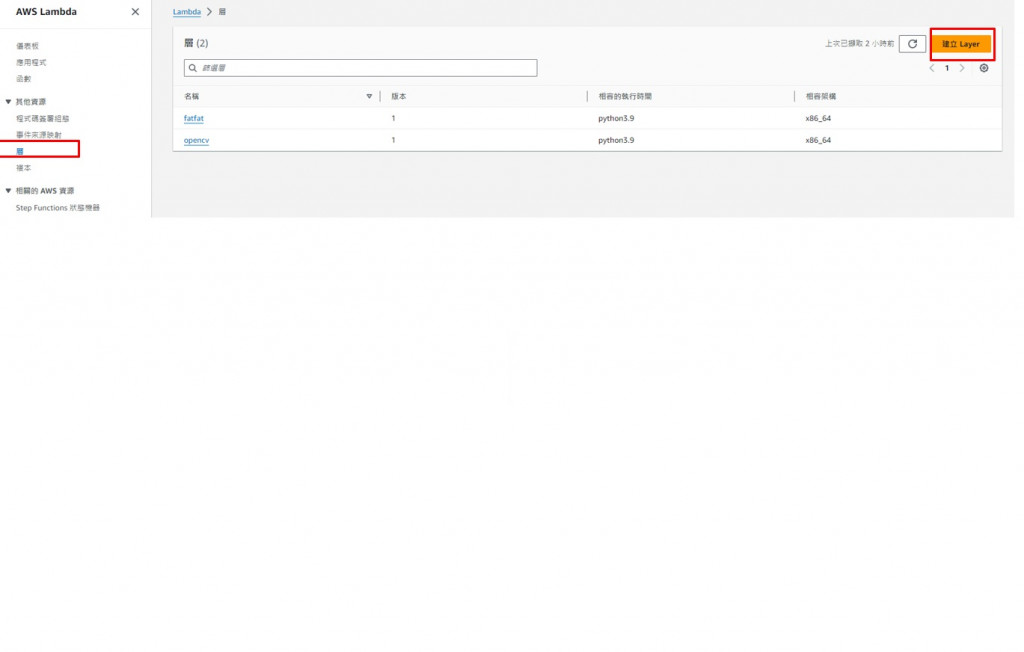Open 複本 in the sidebar
This screenshot has width=1024, height=652.
pos(24,168)
